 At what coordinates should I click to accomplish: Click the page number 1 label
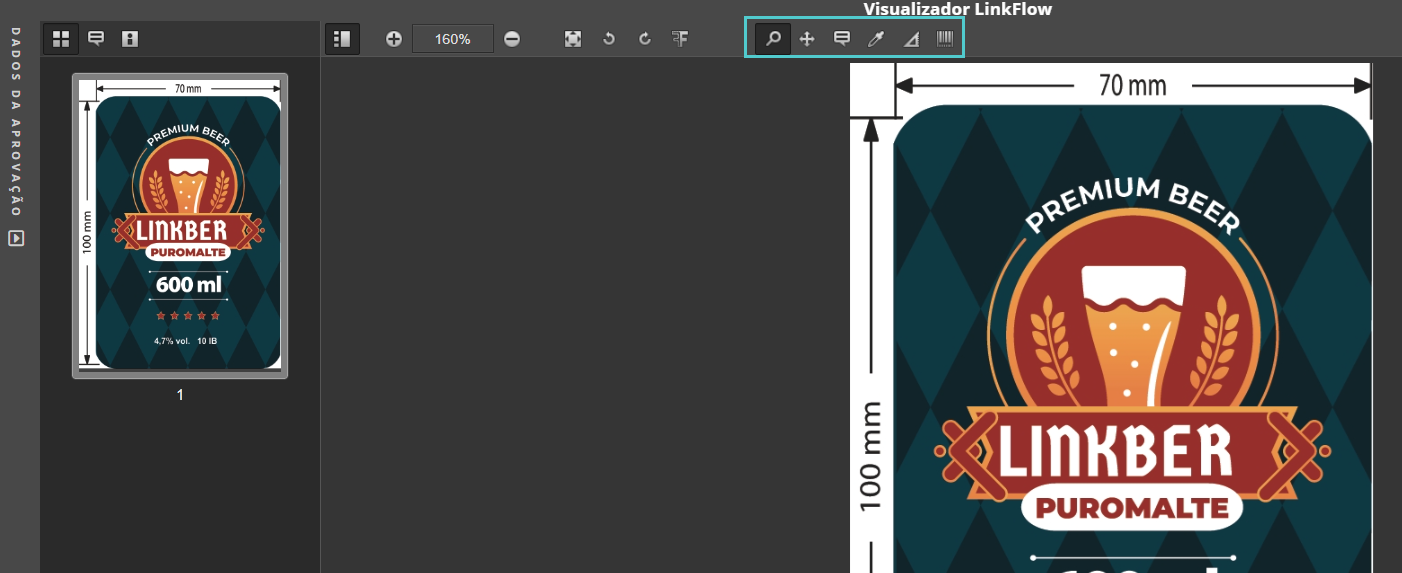pyautogui.click(x=180, y=395)
